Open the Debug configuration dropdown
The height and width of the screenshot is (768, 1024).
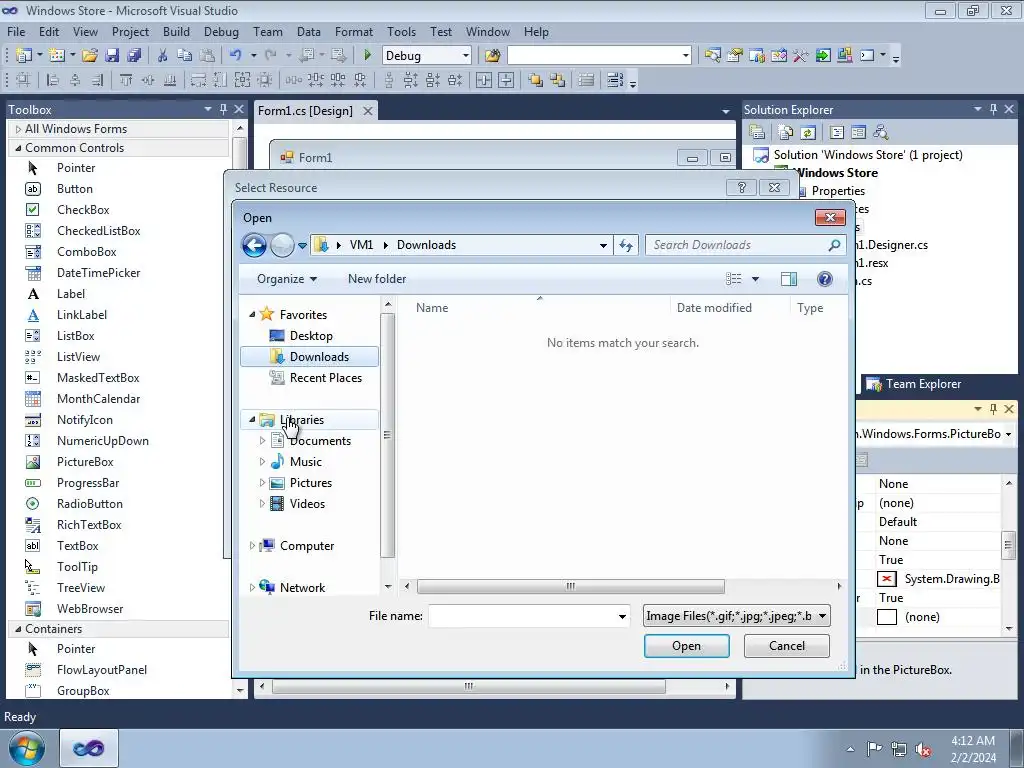[x=466, y=56]
